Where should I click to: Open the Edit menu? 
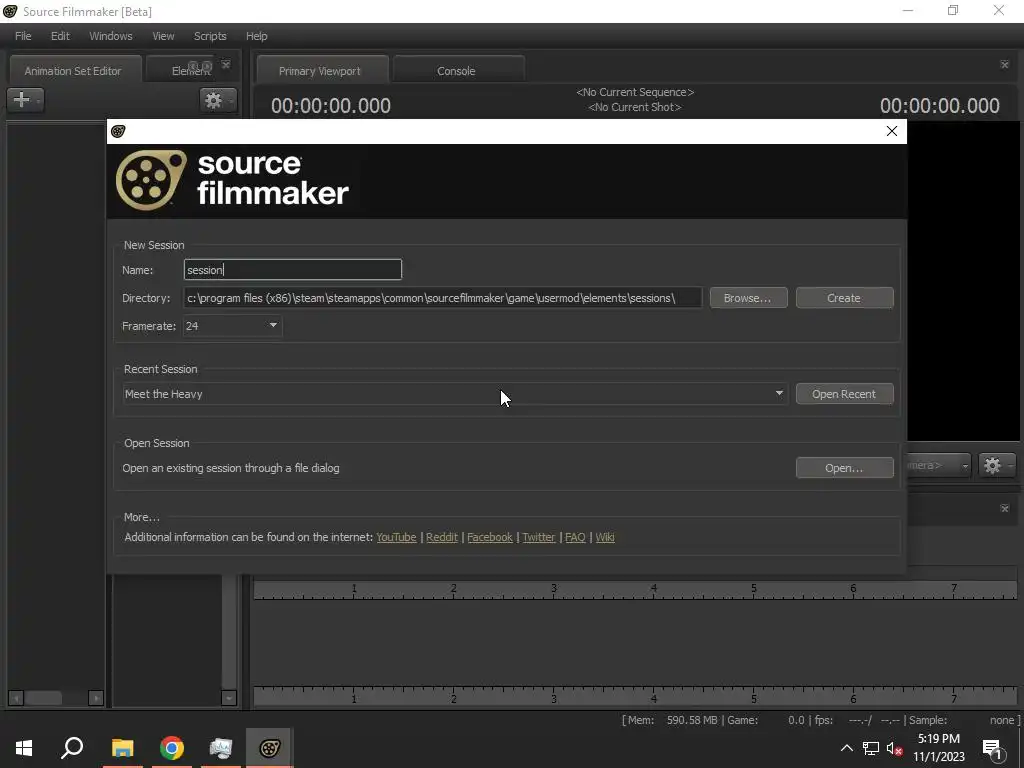60,36
